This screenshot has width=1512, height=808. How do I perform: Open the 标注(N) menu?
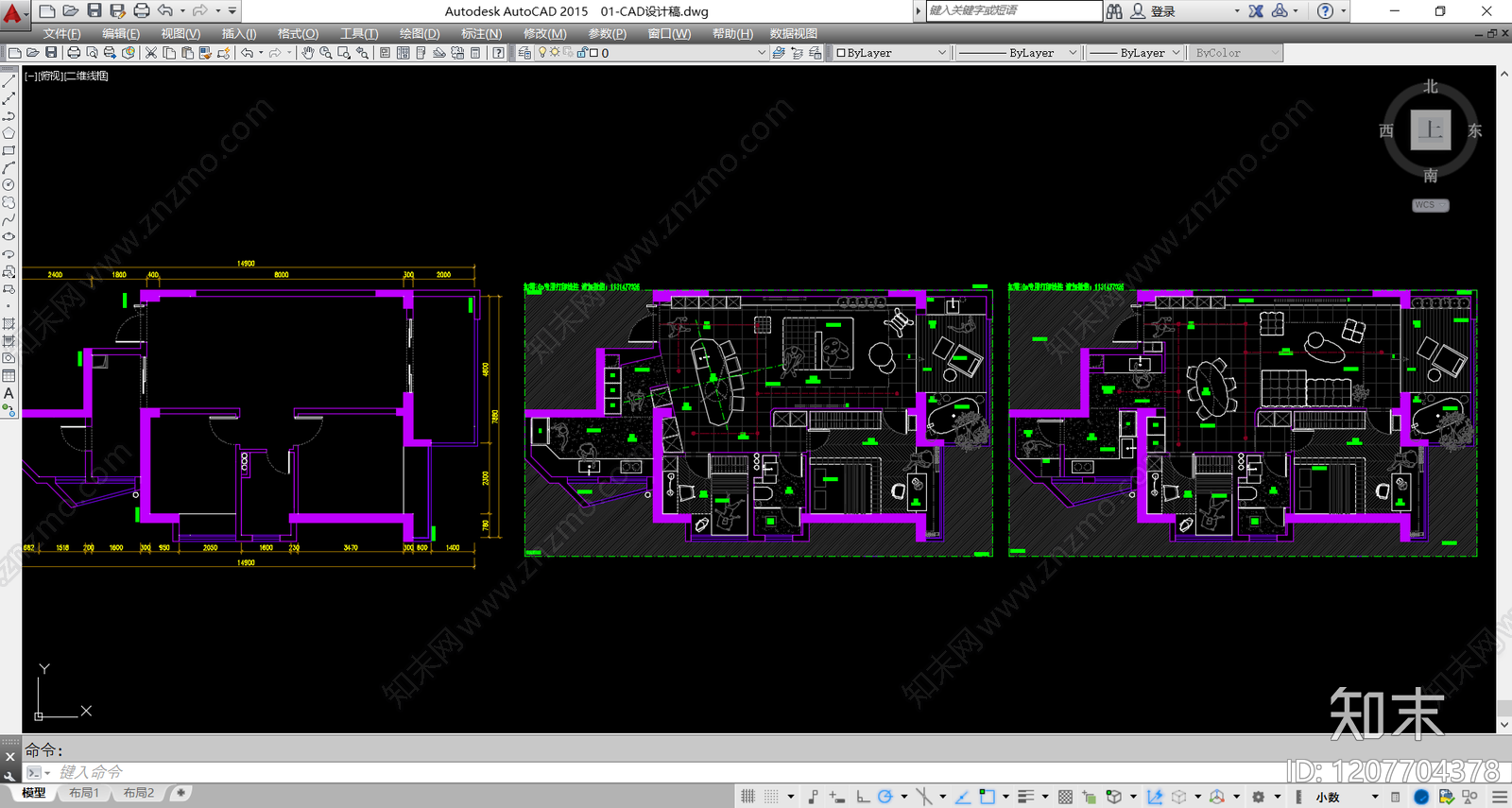pyautogui.click(x=482, y=33)
